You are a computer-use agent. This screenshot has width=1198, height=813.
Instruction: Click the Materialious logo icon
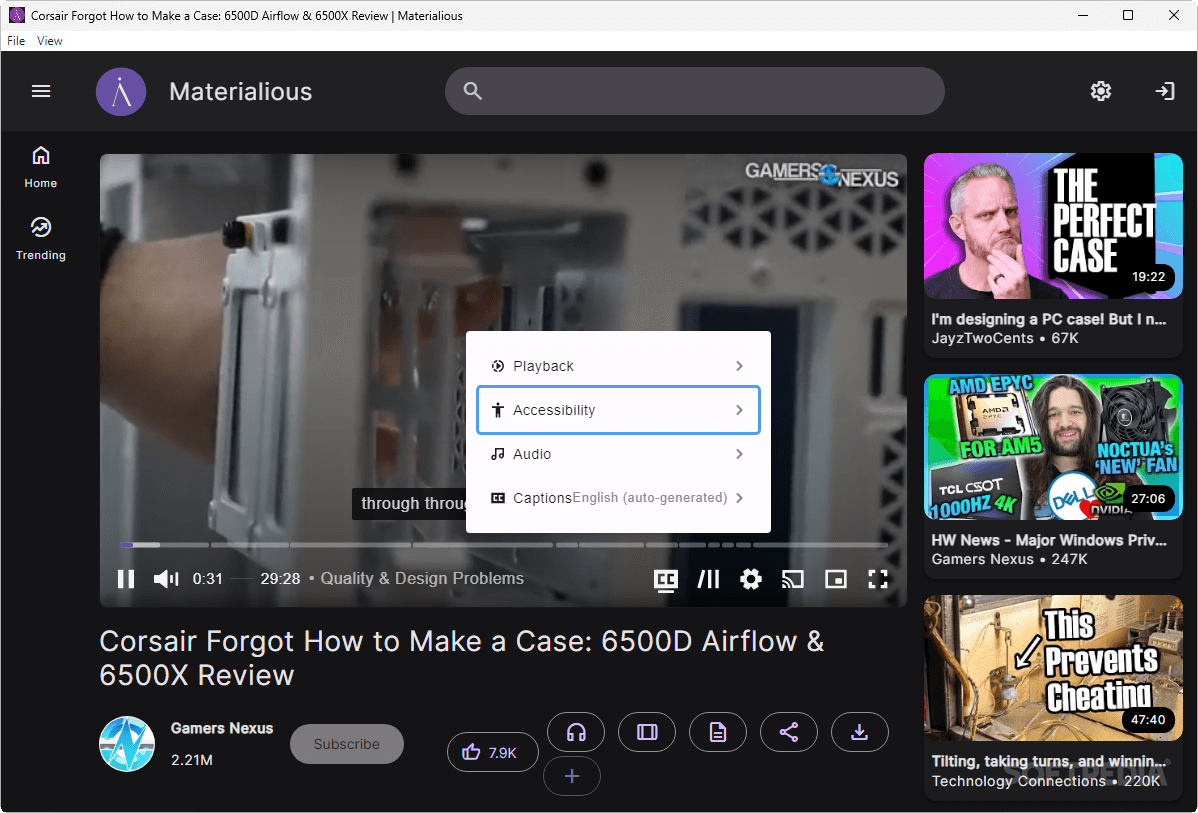[x=121, y=92]
